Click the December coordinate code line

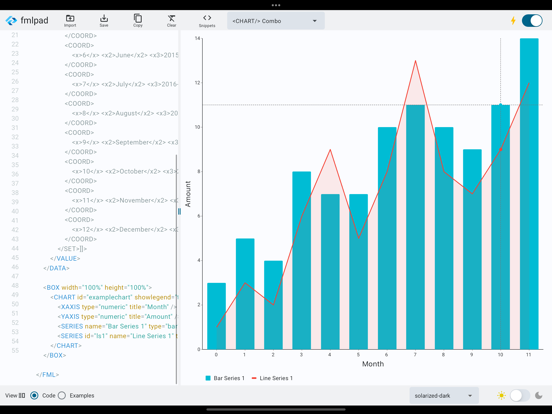coord(125,230)
